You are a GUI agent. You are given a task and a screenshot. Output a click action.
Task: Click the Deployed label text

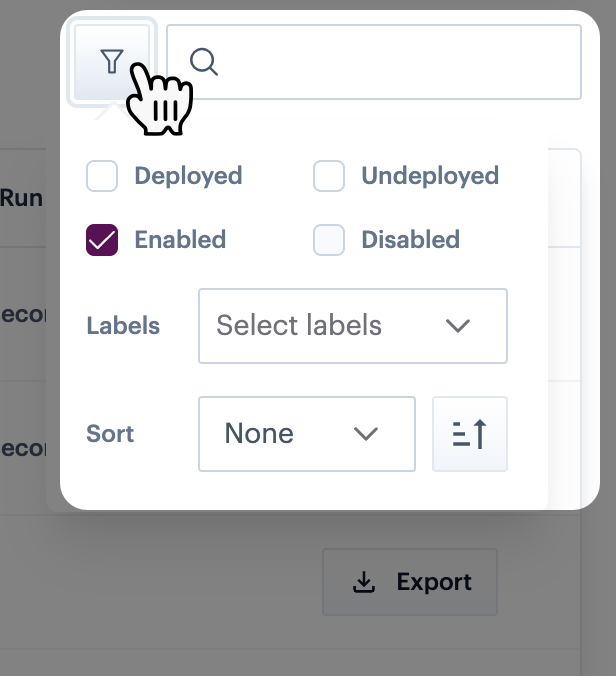tap(188, 176)
